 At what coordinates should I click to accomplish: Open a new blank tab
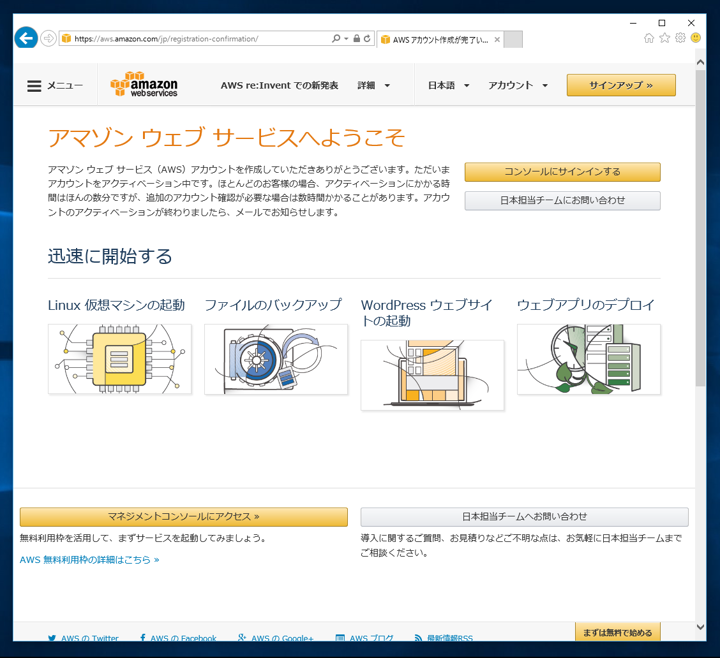[513, 39]
